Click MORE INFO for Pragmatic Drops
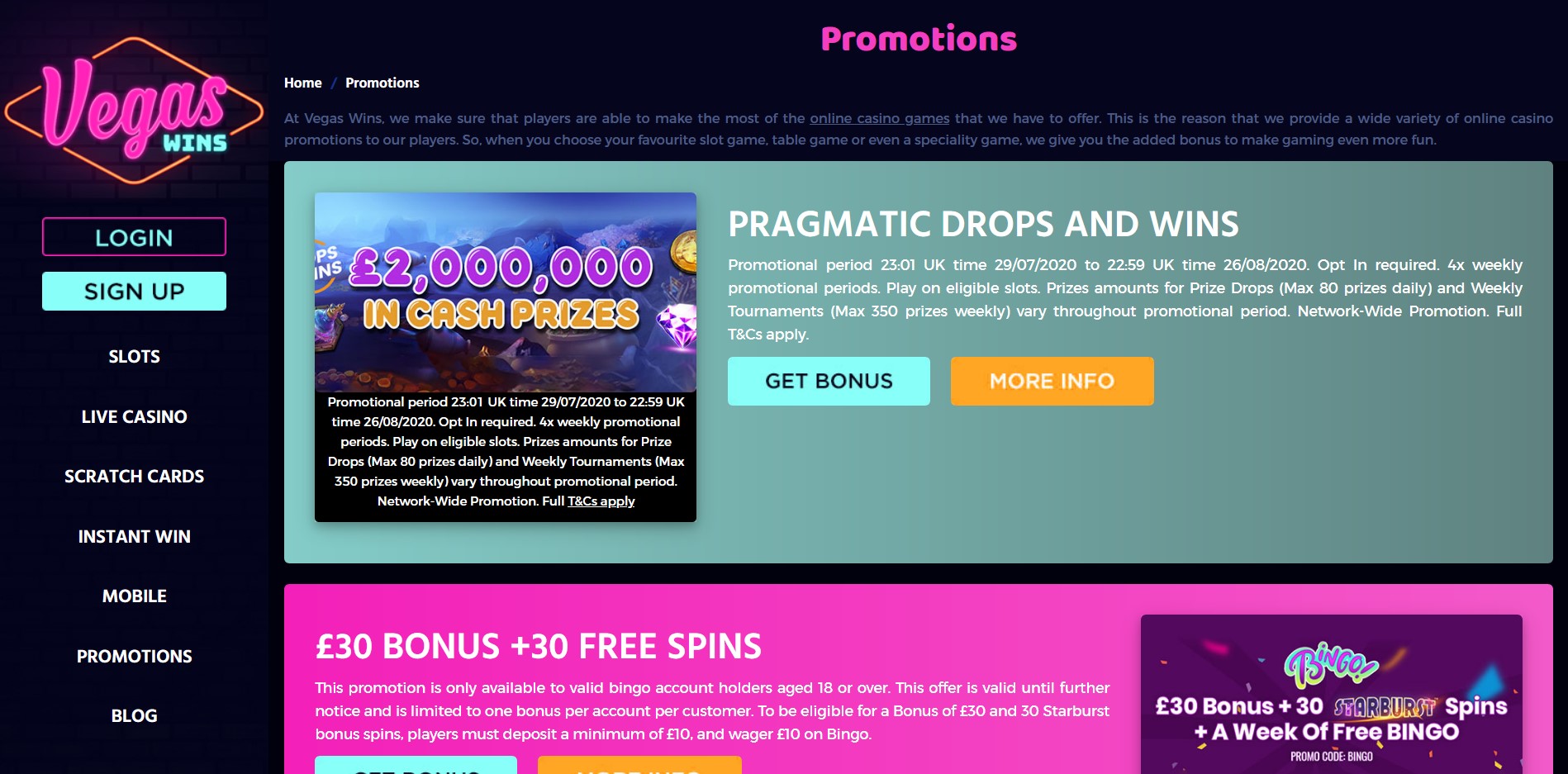This screenshot has width=1568, height=774. click(x=1052, y=381)
